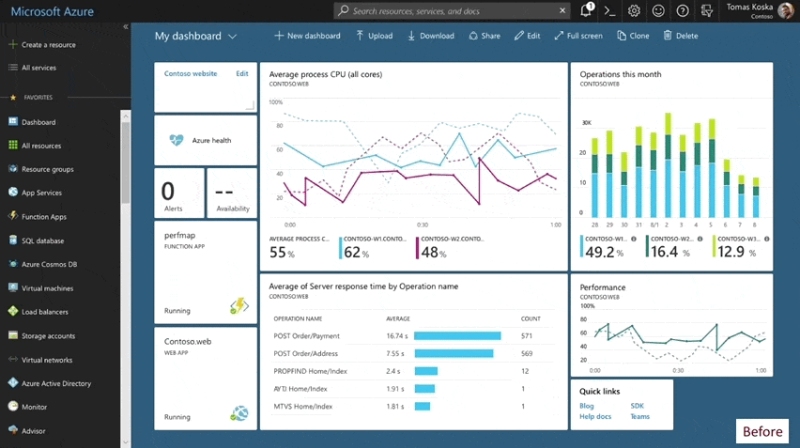Click the Azure health heart icon
800x448 pixels.
pos(176,140)
